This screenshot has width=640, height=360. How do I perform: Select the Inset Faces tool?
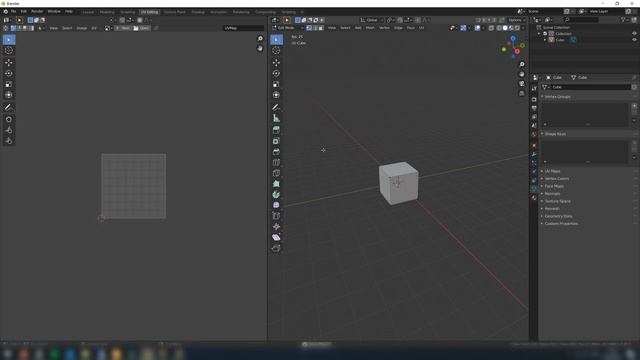click(276, 141)
